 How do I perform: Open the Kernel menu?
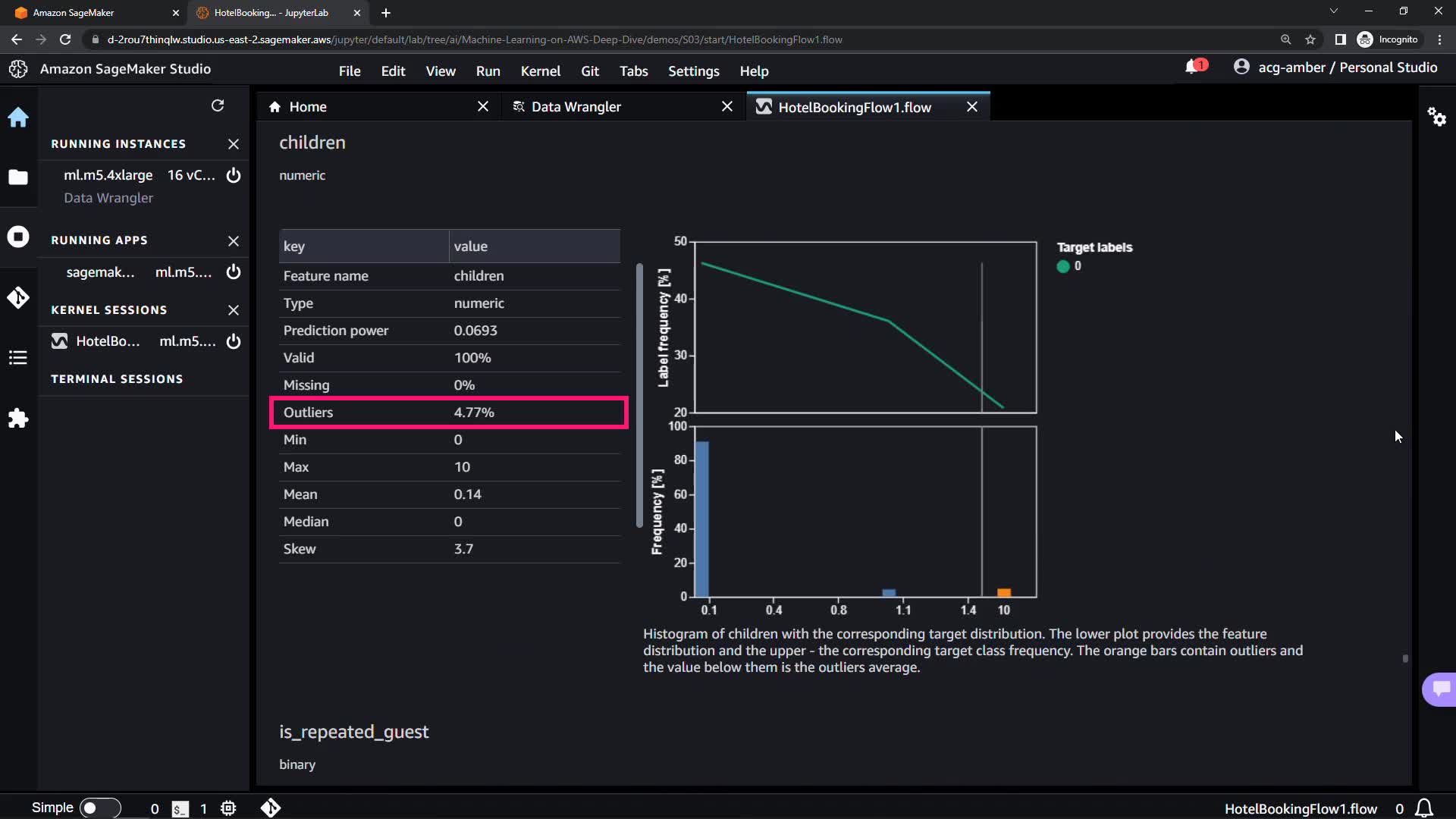[540, 71]
